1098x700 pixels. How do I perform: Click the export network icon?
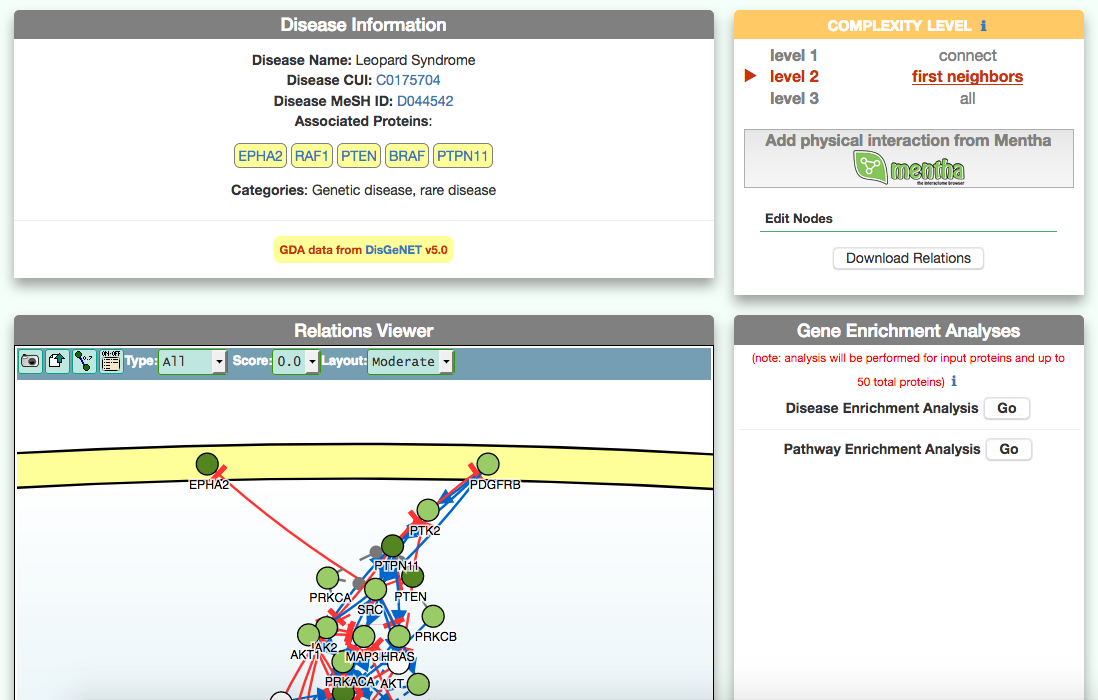point(57,362)
